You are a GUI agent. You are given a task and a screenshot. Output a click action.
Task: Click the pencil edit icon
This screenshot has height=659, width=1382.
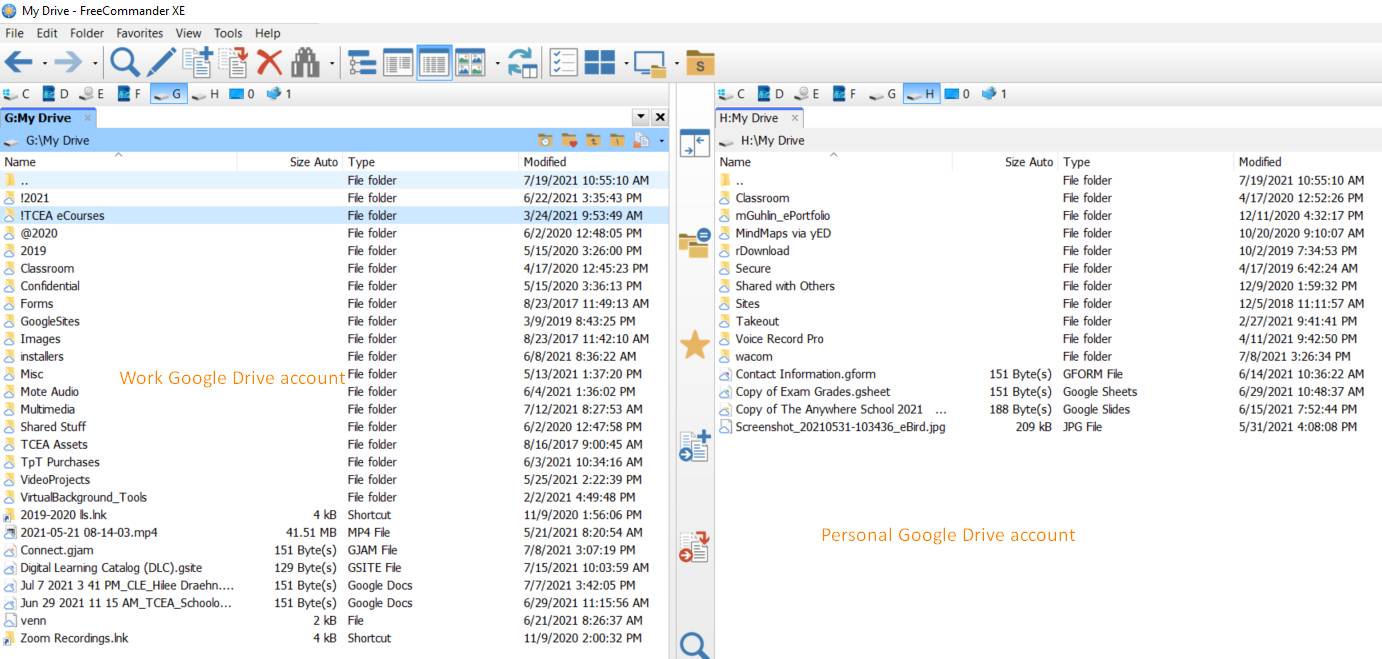point(161,63)
